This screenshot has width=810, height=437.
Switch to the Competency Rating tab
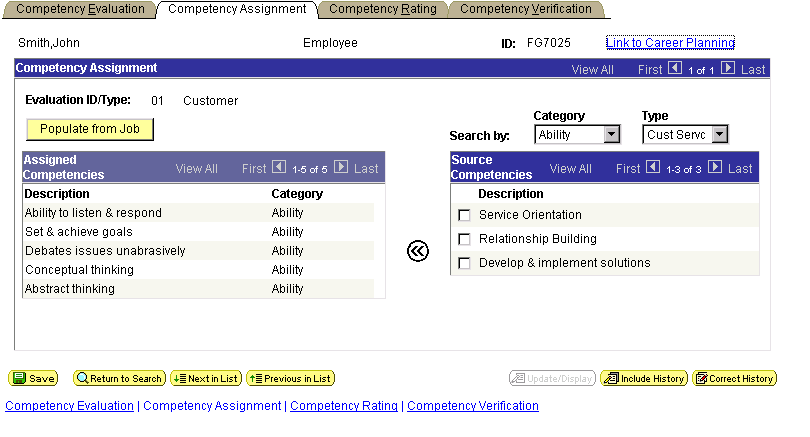[383, 9]
